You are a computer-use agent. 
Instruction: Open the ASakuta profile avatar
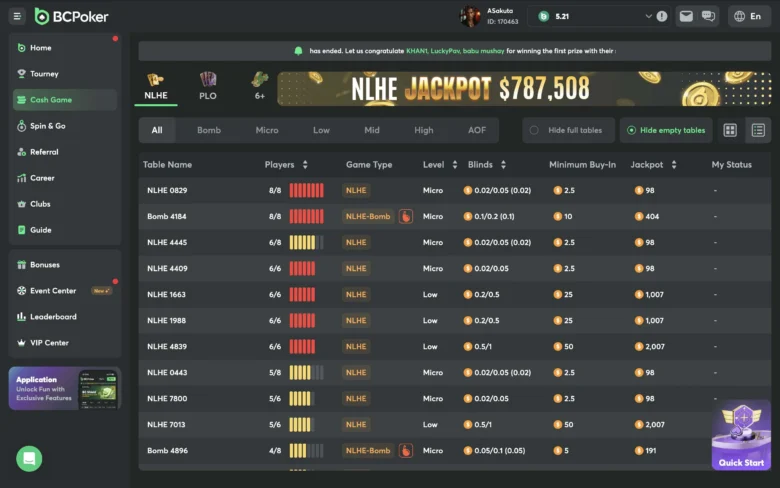pos(470,16)
